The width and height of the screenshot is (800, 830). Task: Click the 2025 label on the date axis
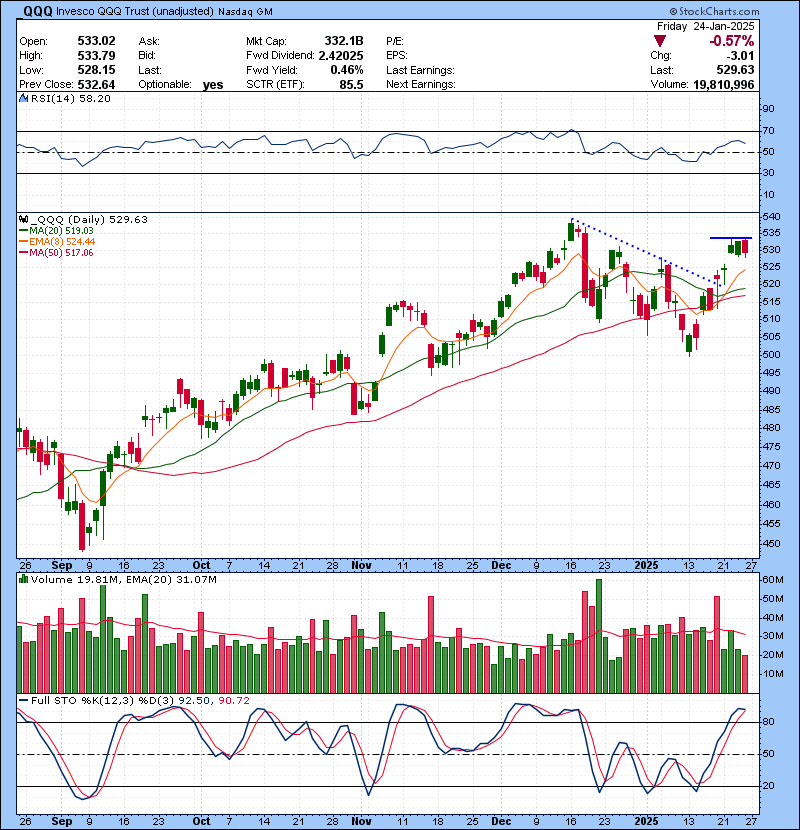648,565
